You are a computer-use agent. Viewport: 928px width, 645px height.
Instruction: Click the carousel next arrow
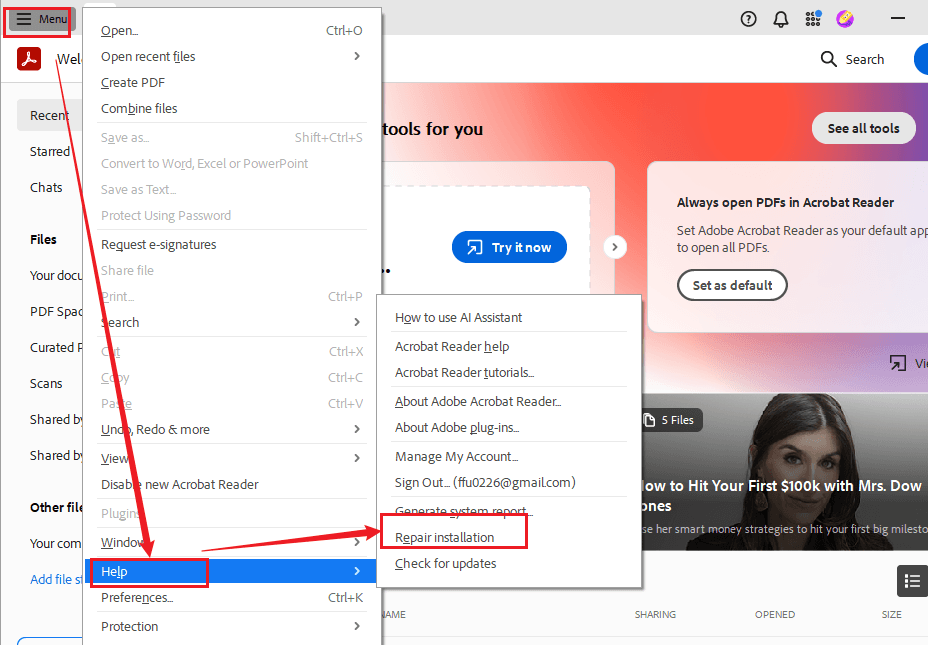(615, 247)
